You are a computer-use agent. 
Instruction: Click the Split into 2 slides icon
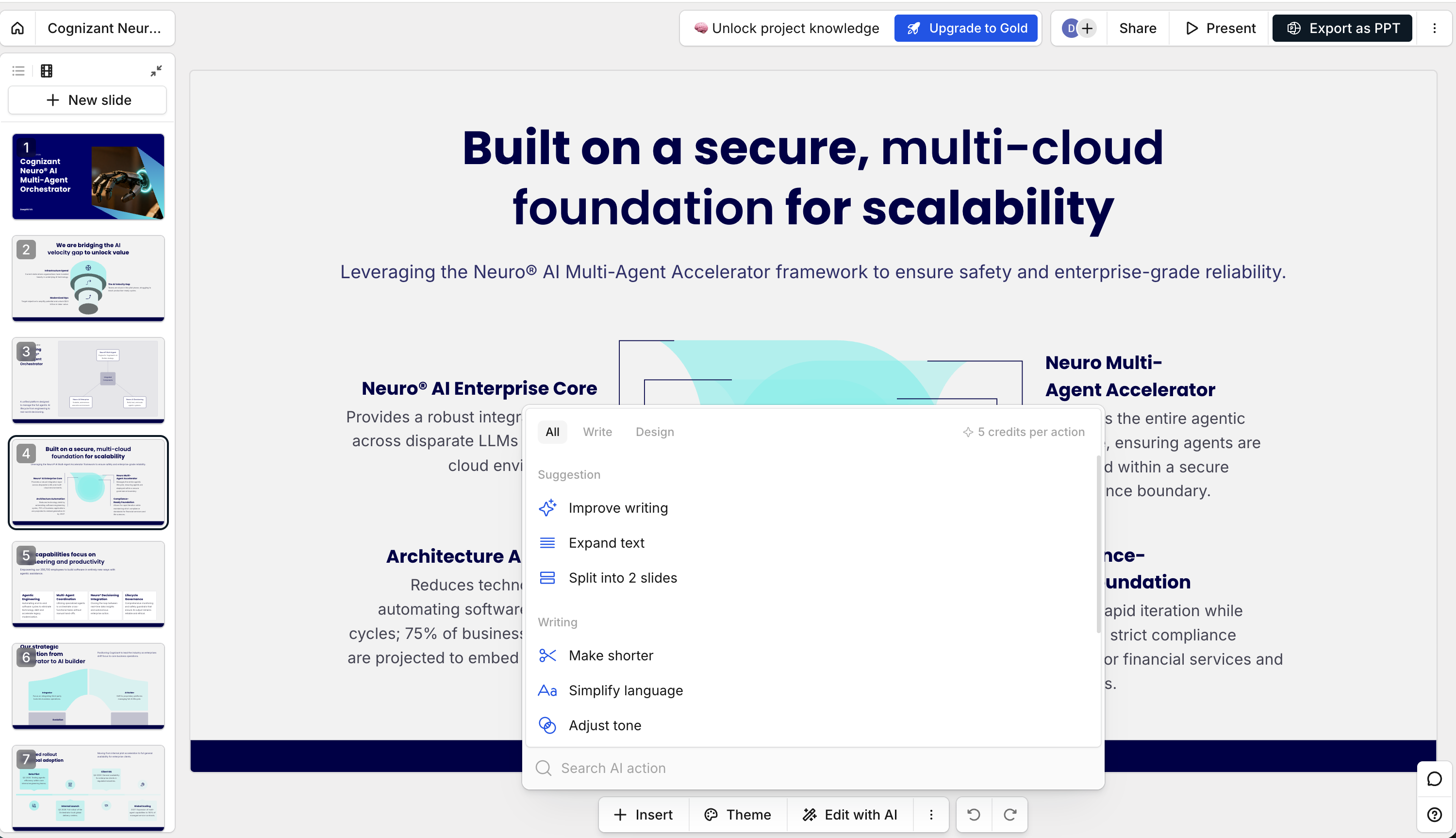[x=547, y=578]
